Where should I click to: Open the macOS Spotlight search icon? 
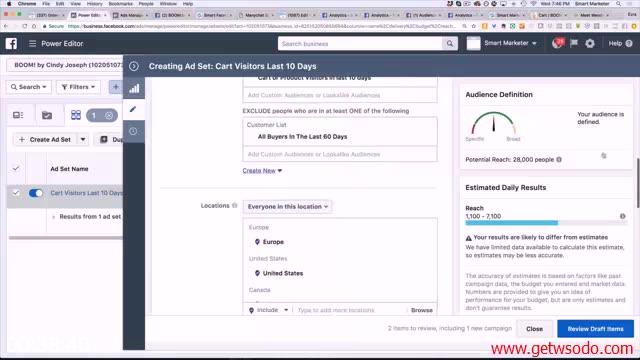[x=619, y=4]
